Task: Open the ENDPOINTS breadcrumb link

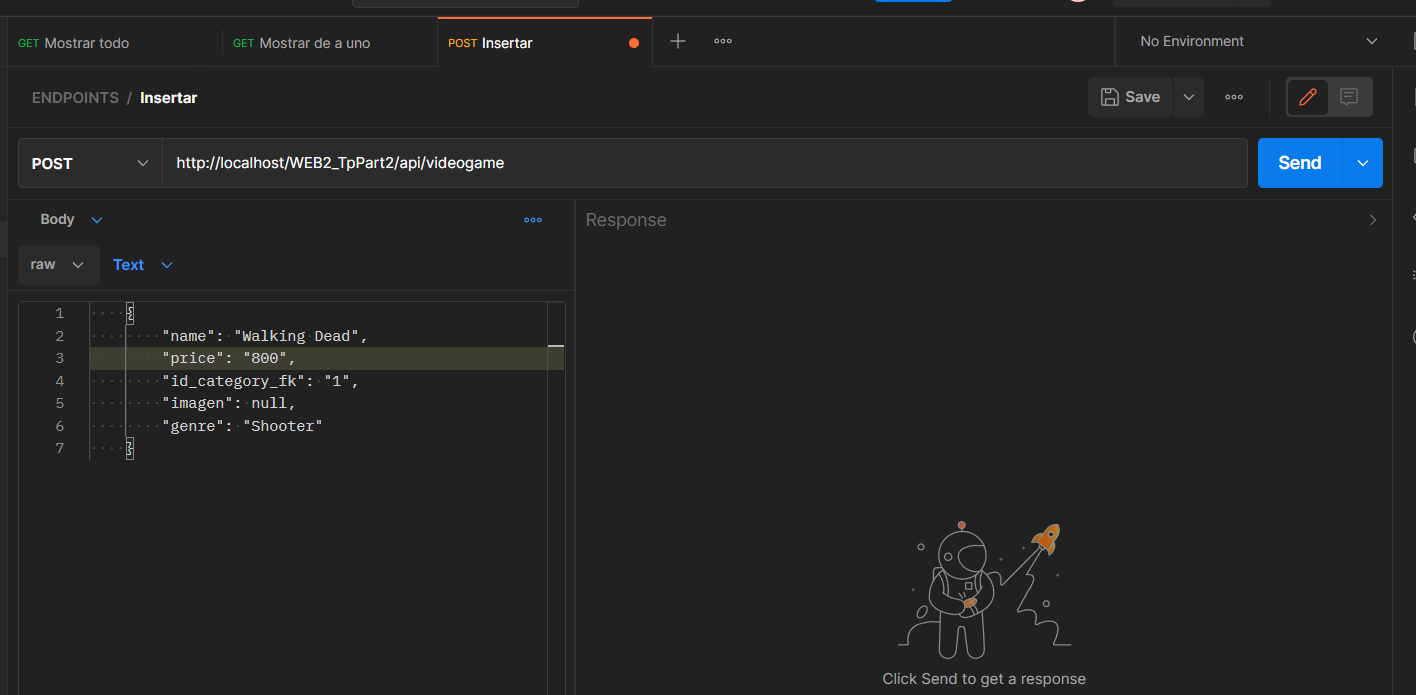Action: (75, 97)
